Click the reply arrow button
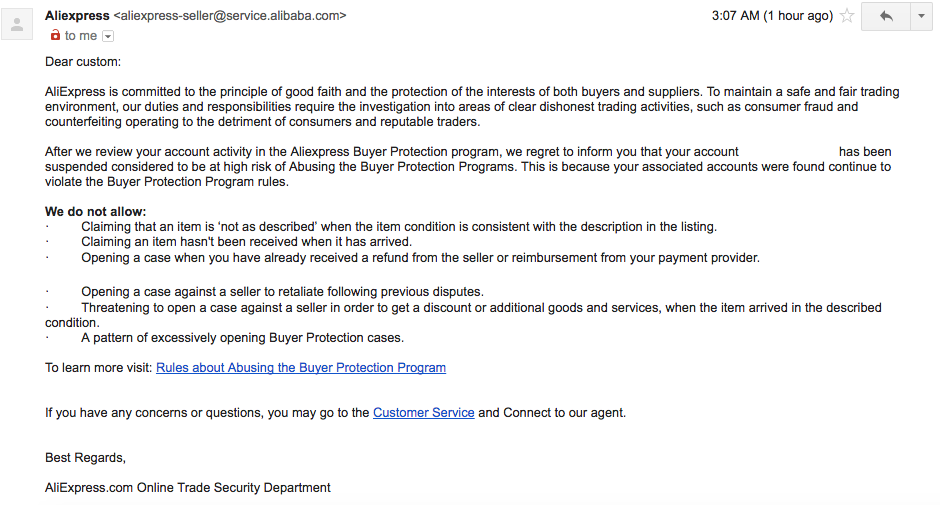 (x=885, y=16)
